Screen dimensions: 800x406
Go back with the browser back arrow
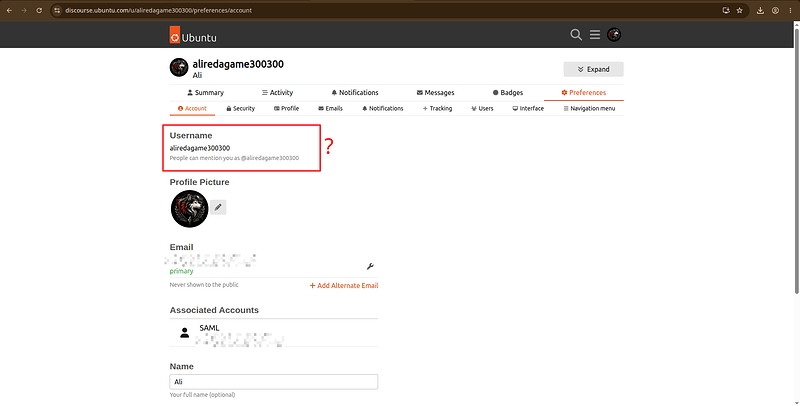9,10
